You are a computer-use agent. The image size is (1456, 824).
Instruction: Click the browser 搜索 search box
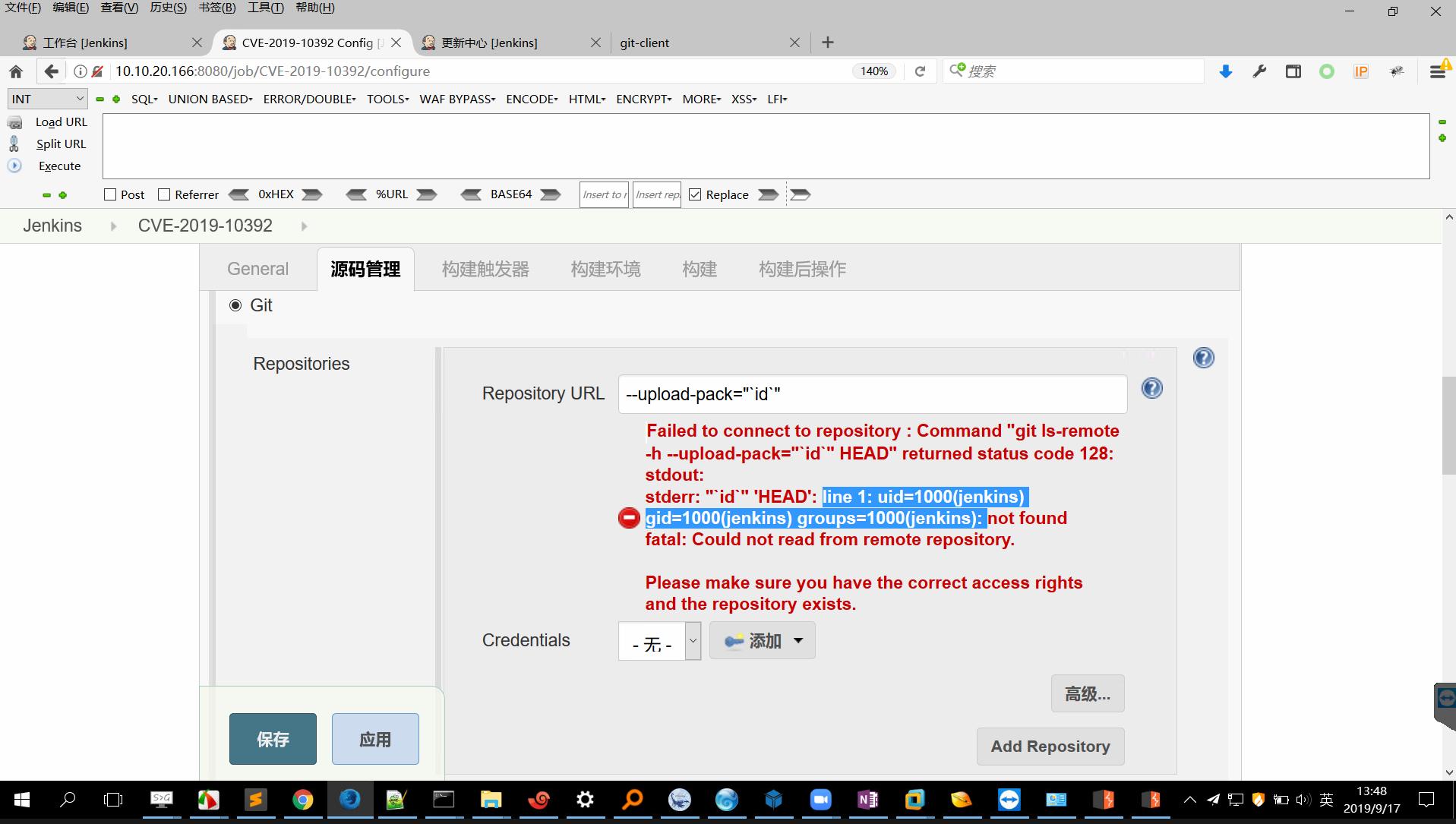point(1073,71)
